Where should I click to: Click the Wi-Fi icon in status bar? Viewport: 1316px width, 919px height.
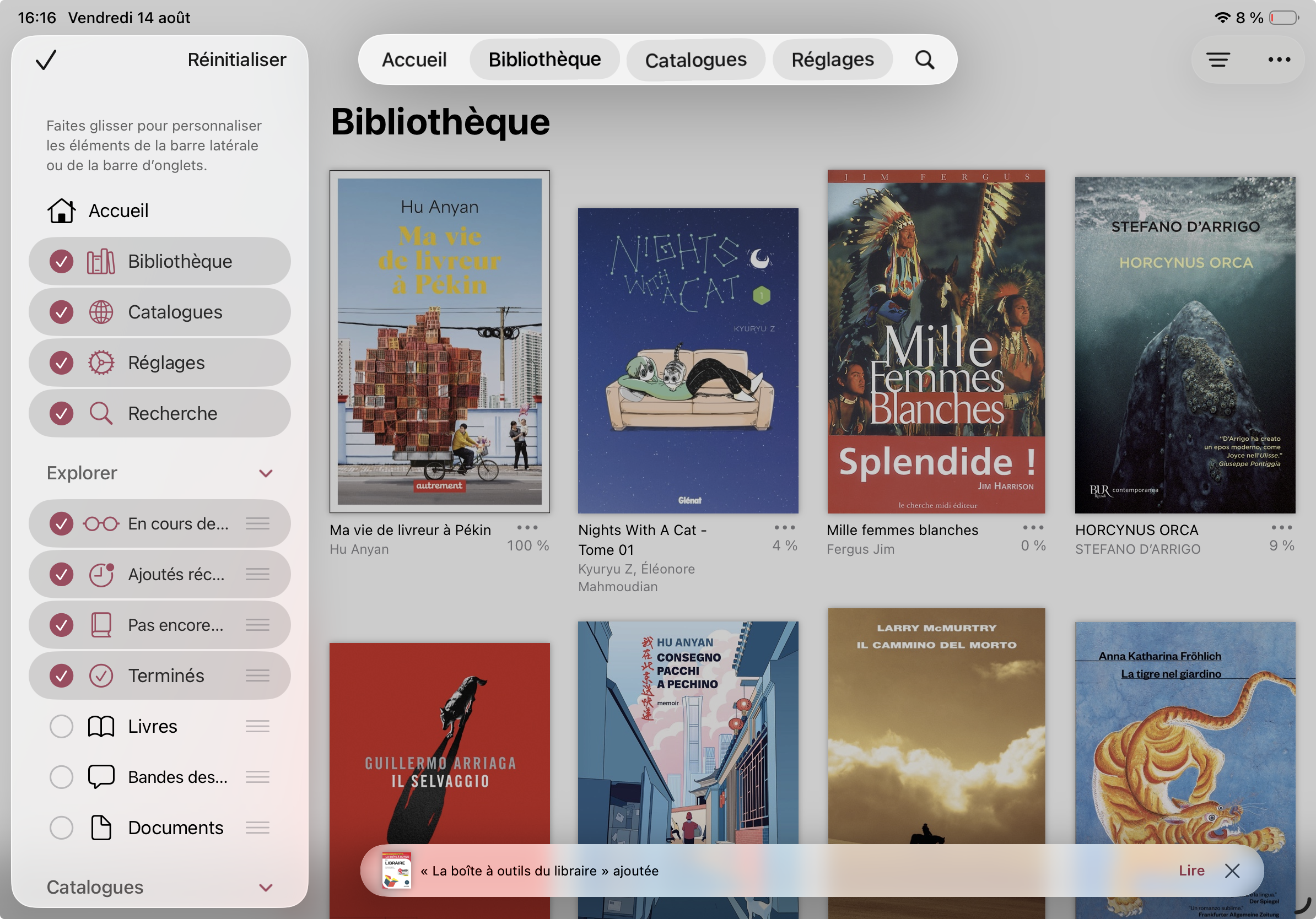(x=1222, y=18)
